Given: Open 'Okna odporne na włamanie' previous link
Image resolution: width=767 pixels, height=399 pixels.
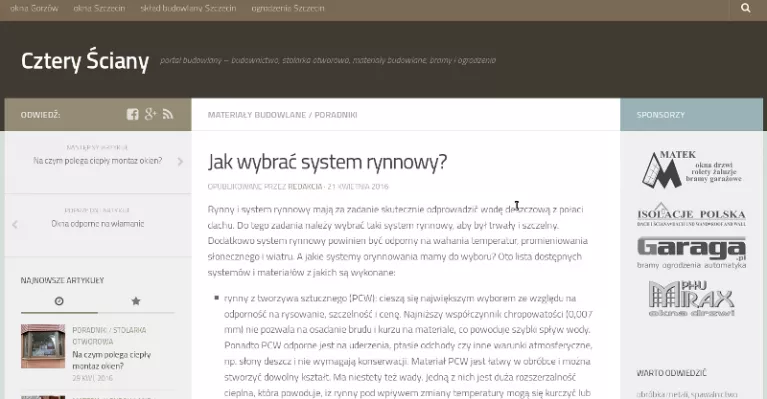Looking at the screenshot, I should click(x=97, y=224).
